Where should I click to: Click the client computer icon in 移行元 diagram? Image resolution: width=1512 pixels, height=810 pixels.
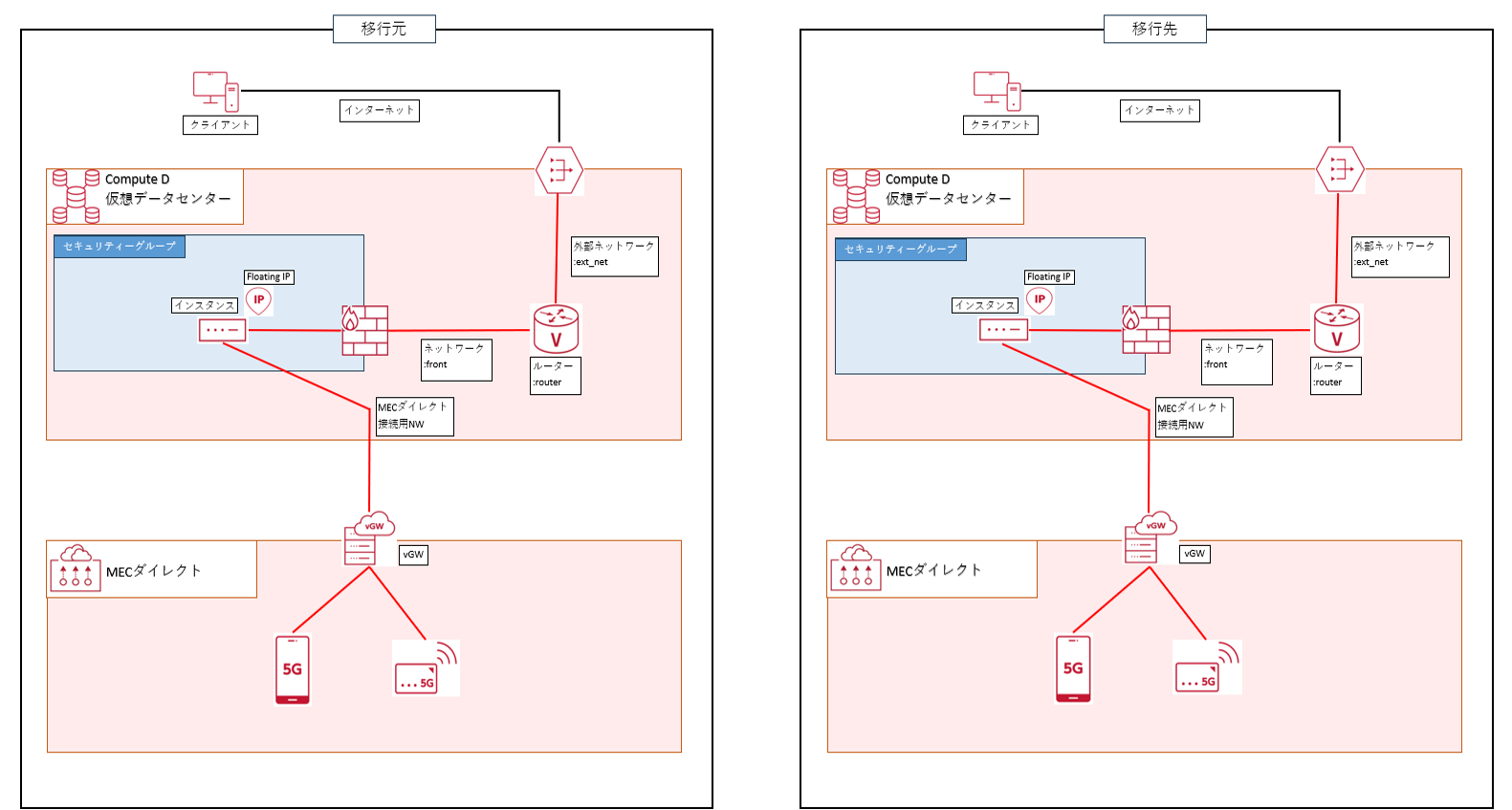pyautogui.click(x=215, y=91)
